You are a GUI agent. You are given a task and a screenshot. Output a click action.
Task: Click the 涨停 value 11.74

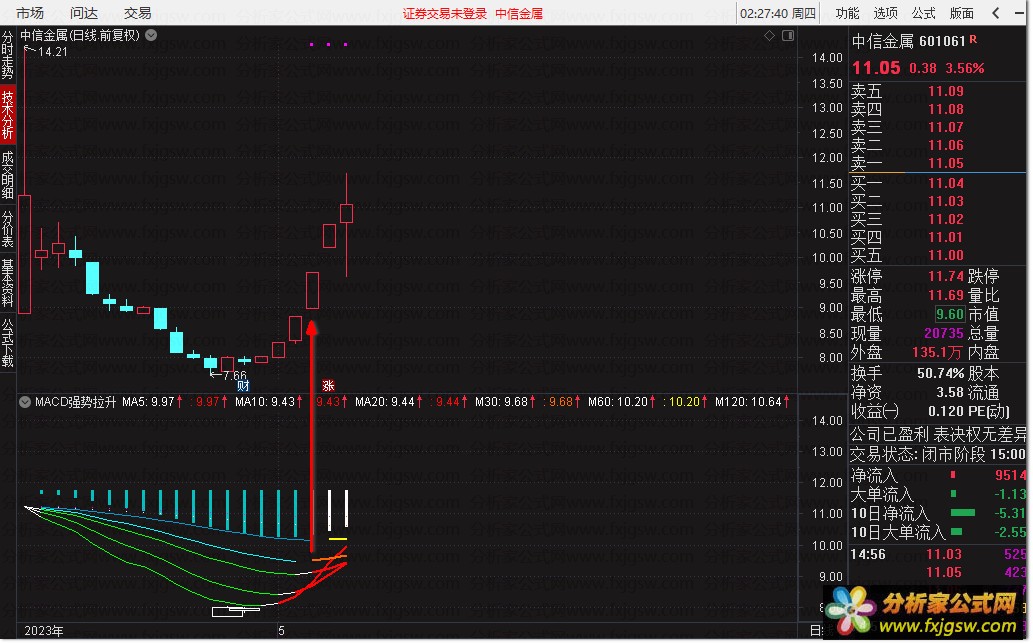point(946,276)
